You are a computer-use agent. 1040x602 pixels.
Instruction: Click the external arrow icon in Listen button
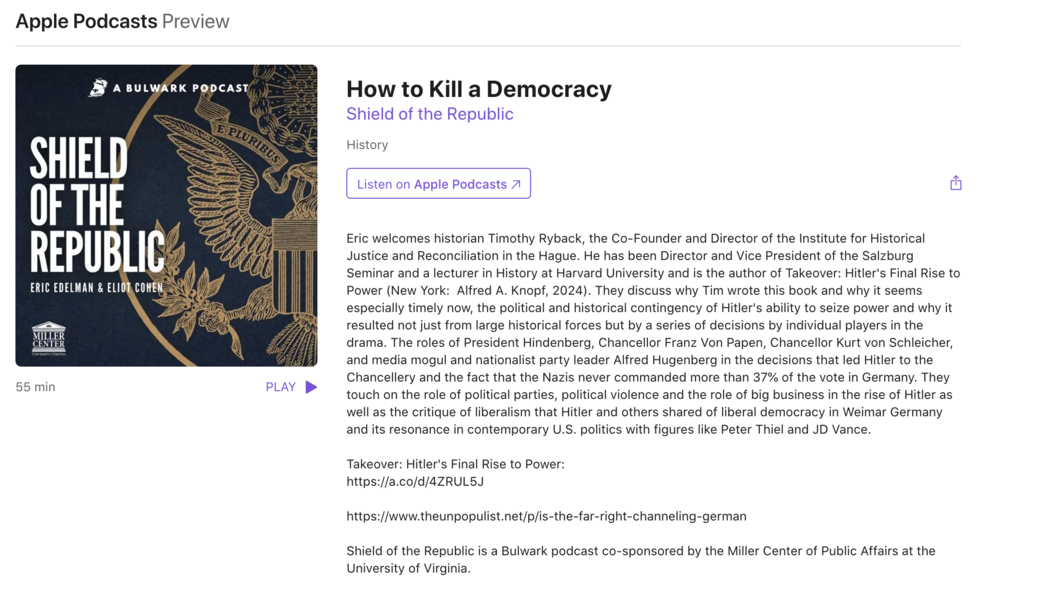pyautogui.click(x=516, y=184)
